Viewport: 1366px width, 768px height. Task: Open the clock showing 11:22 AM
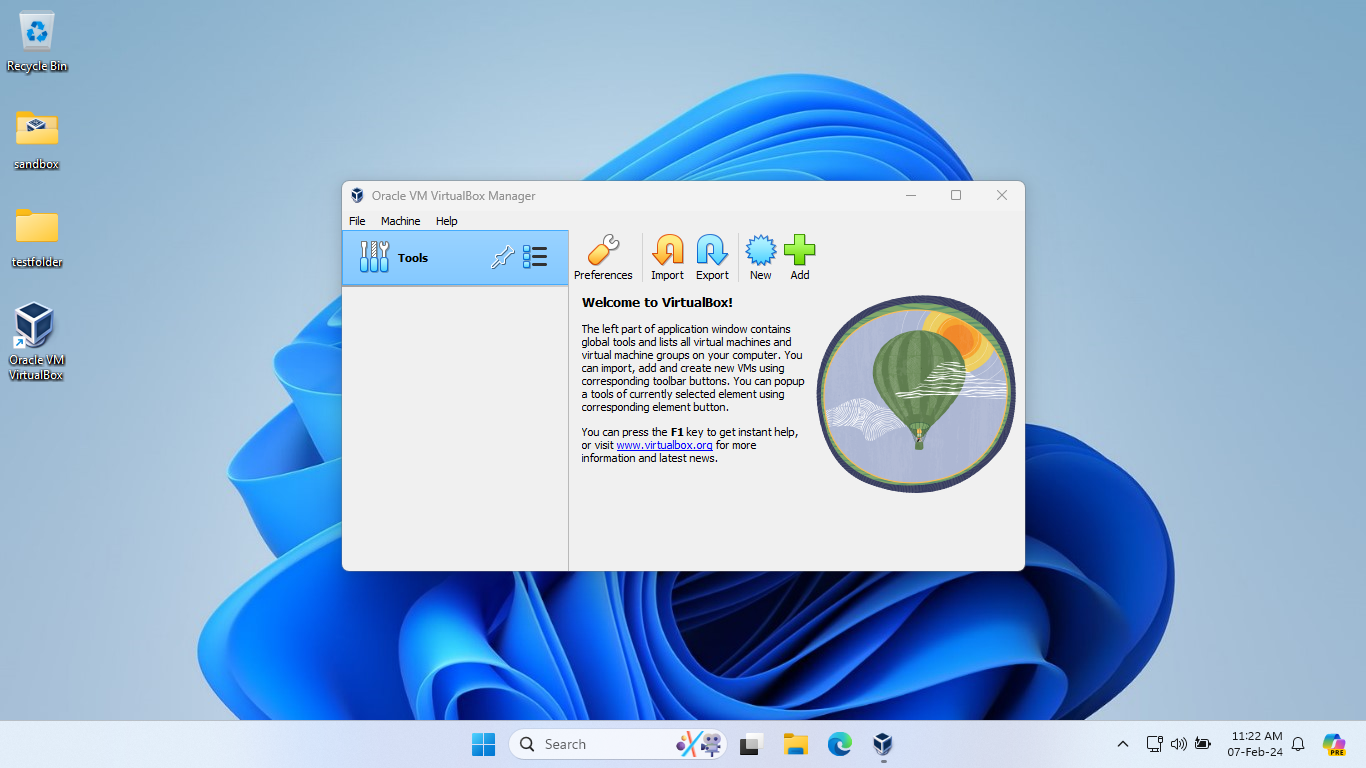(x=1256, y=744)
